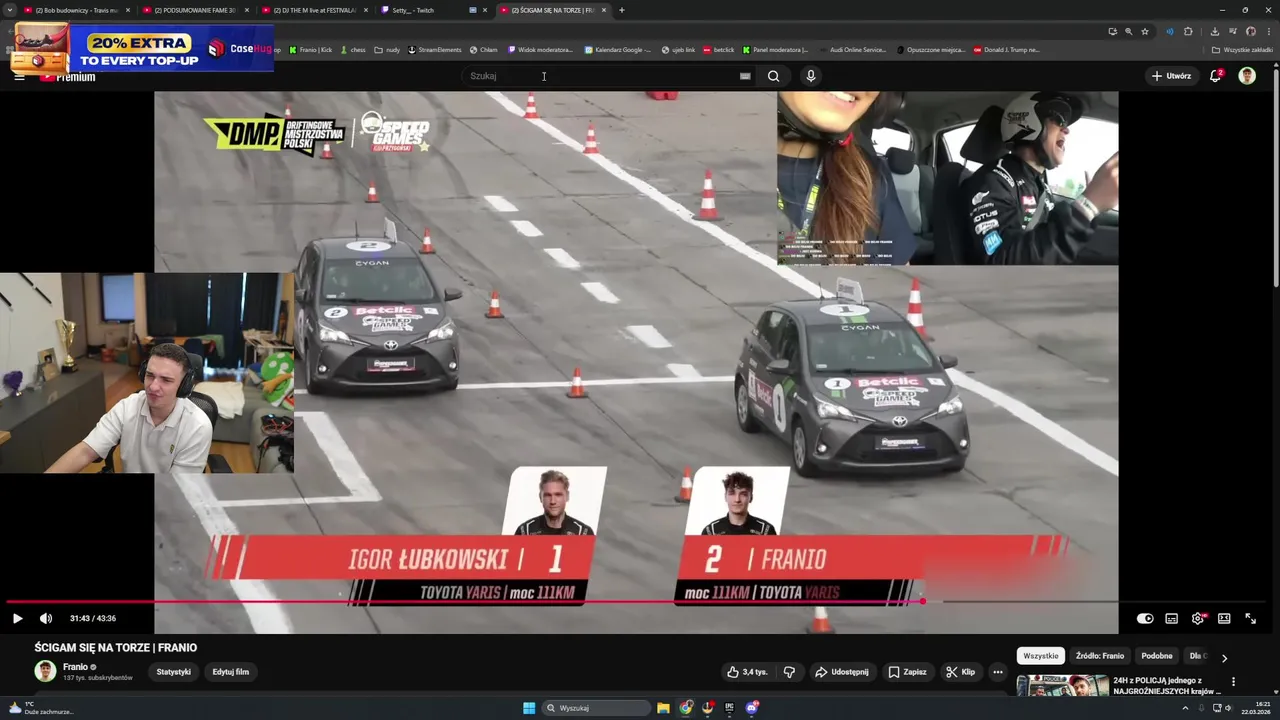Mute the video volume speaker icon

[x=45, y=618]
